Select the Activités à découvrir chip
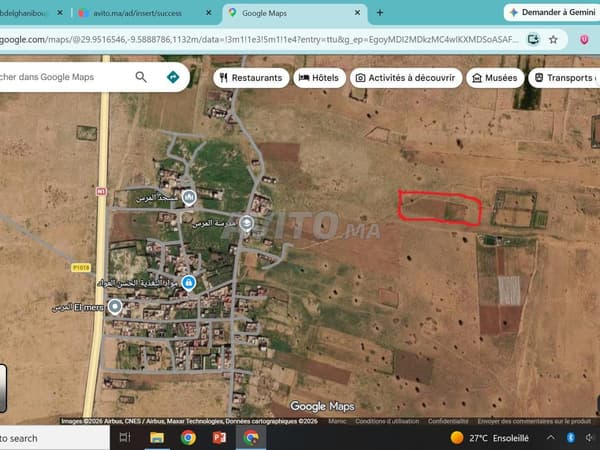Image resolution: width=600 pixels, height=450 pixels. tap(406, 78)
